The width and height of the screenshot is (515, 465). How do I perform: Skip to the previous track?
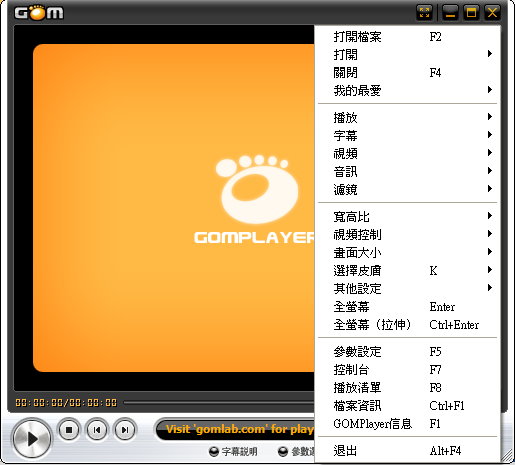click(x=97, y=430)
